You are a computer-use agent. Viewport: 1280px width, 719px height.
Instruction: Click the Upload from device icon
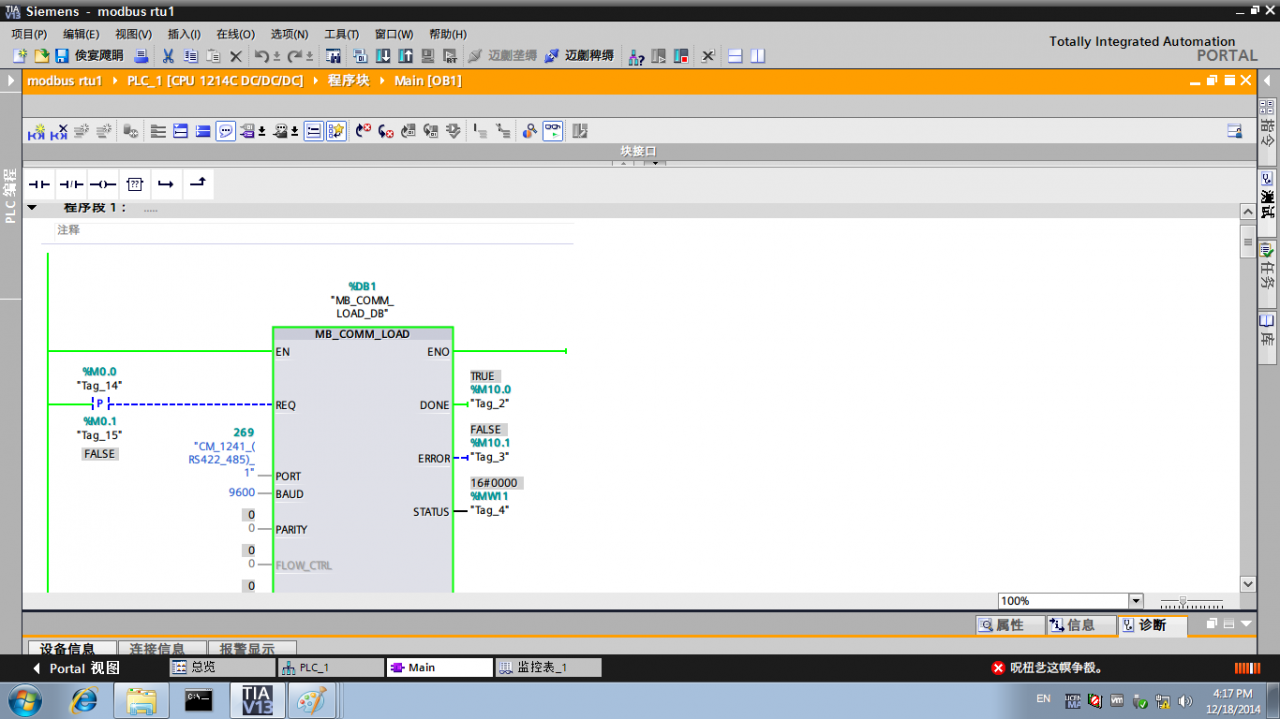pyautogui.click(x=405, y=56)
